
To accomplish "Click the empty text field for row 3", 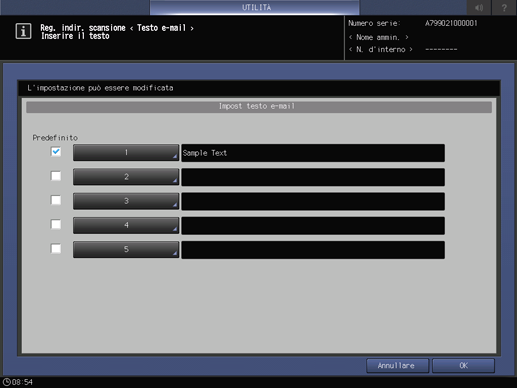I will click(x=313, y=201).
